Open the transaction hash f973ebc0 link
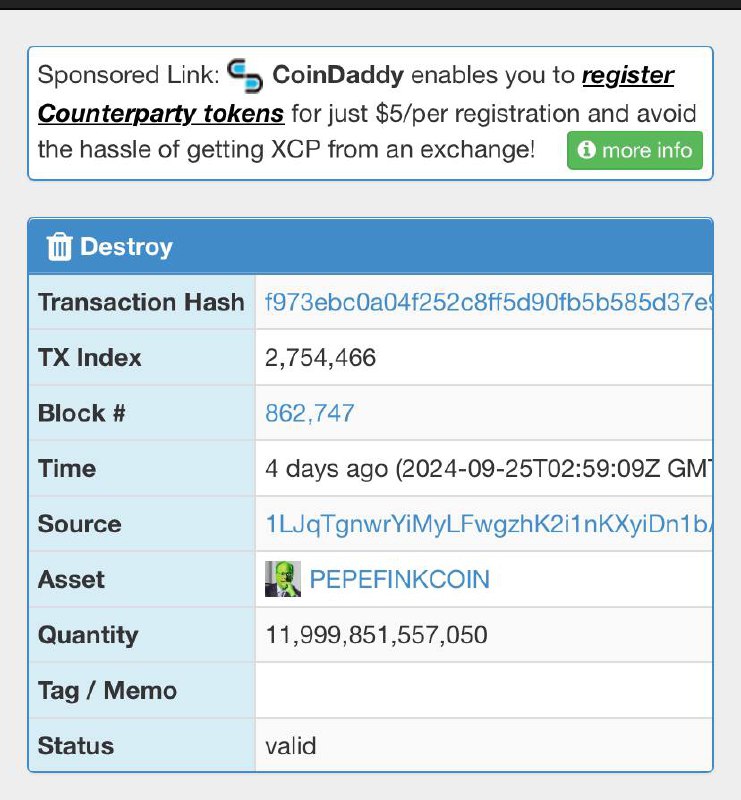 (x=488, y=303)
